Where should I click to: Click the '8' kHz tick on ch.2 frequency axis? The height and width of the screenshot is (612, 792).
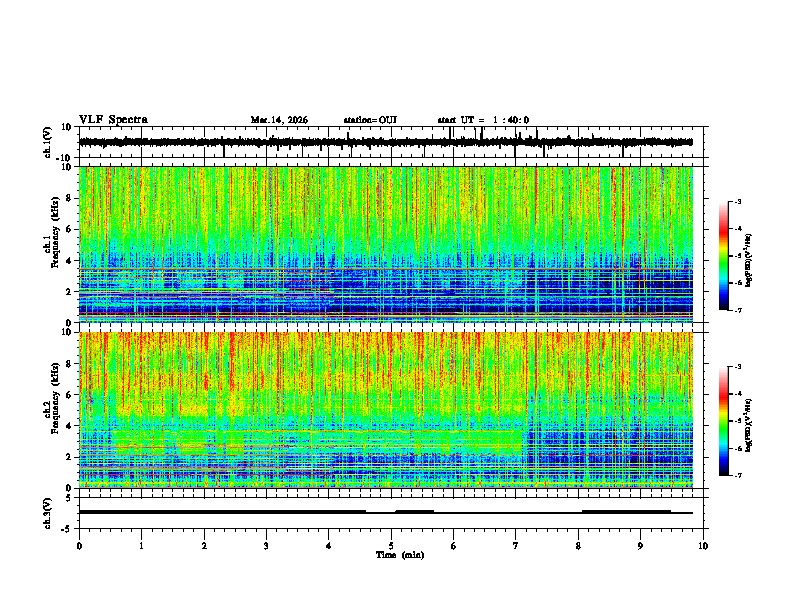click(69, 364)
